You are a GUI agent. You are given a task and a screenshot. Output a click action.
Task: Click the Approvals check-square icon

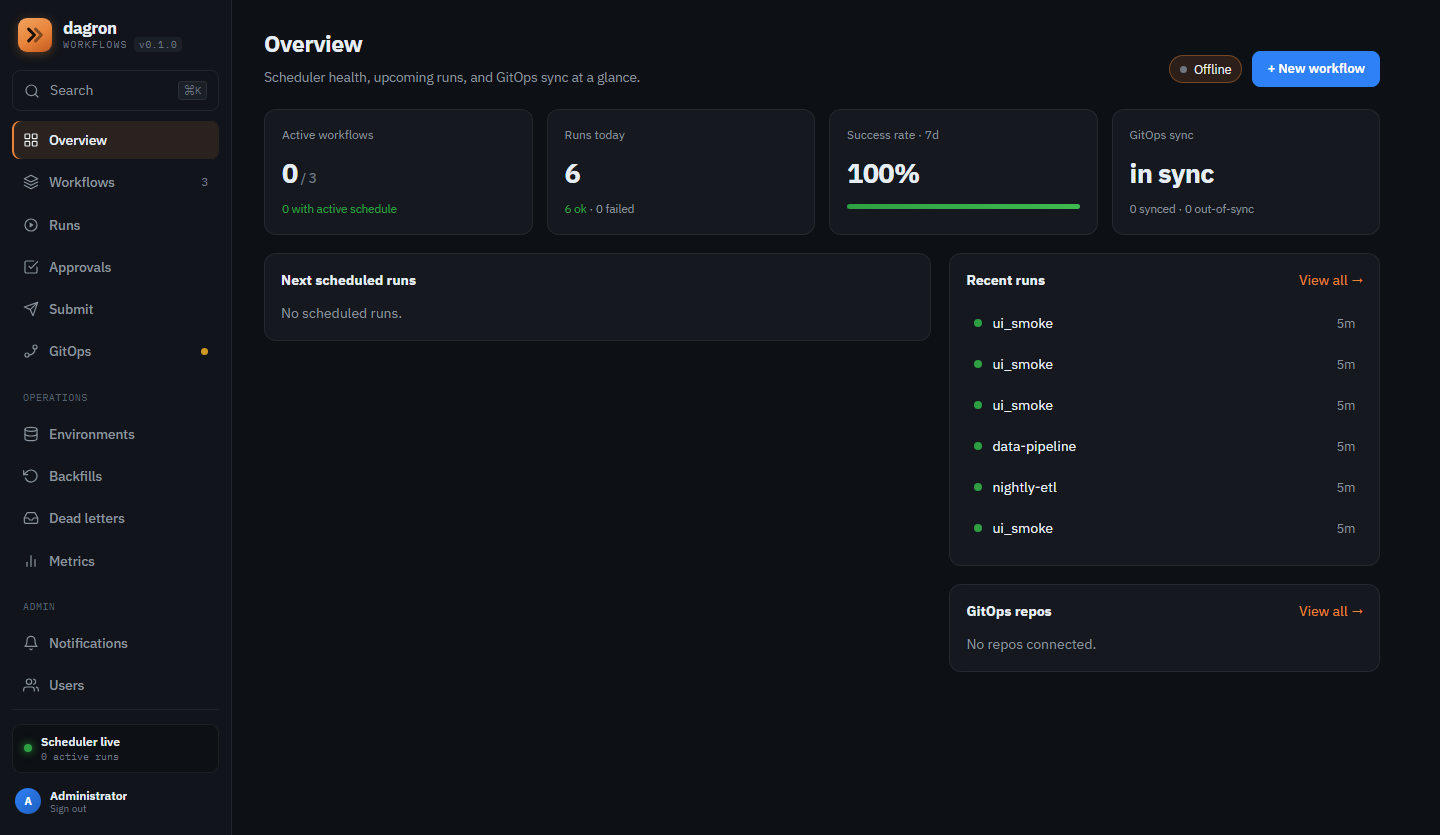click(x=31, y=267)
